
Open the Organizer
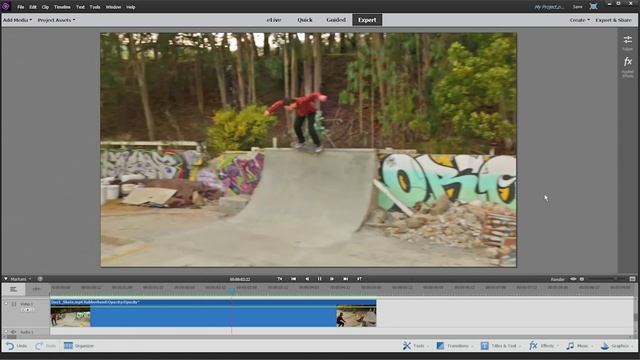tap(79, 346)
